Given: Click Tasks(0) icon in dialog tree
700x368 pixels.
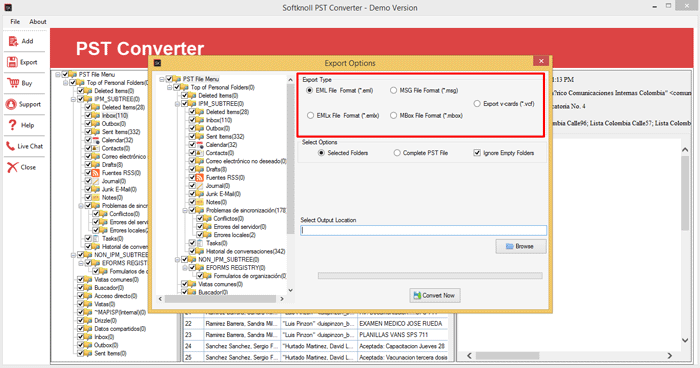Looking at the screenshot, I should (200, 243).
